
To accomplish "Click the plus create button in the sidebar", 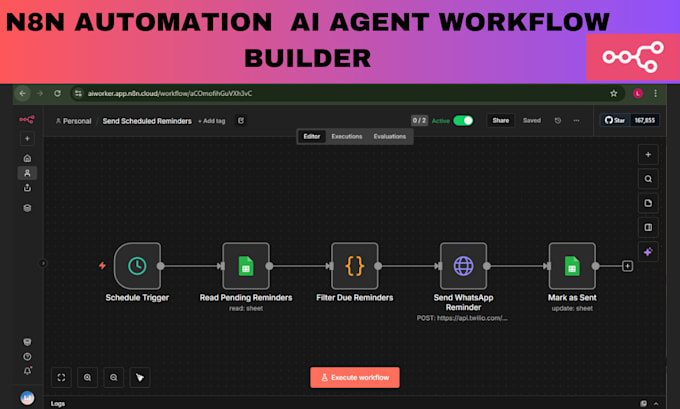I will [27, 139].
